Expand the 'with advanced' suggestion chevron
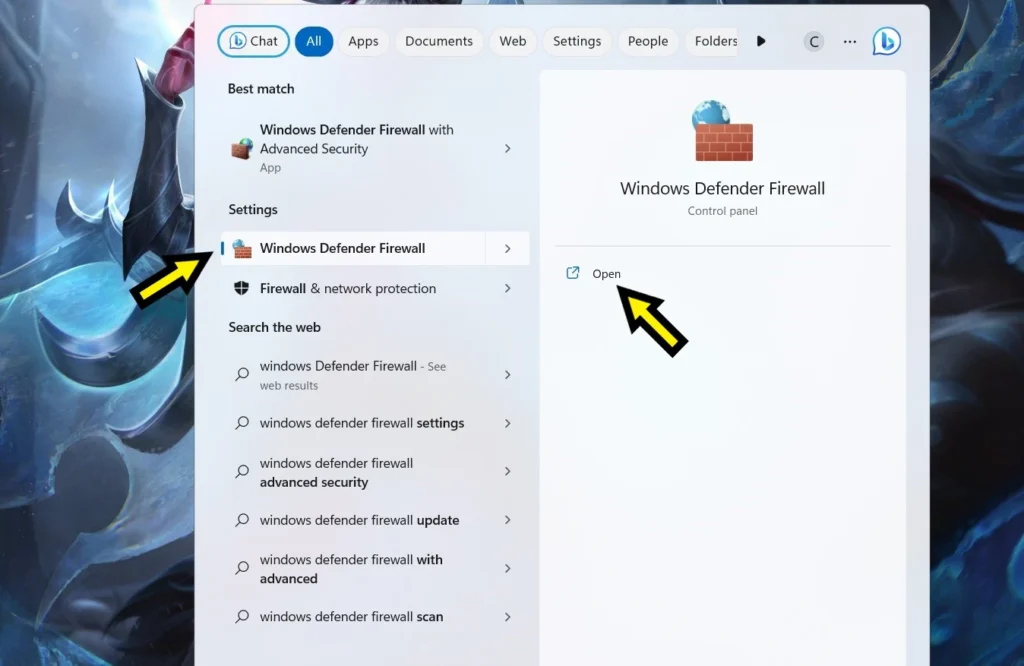Screen dimensions: 1024x666 pos(507,569)
